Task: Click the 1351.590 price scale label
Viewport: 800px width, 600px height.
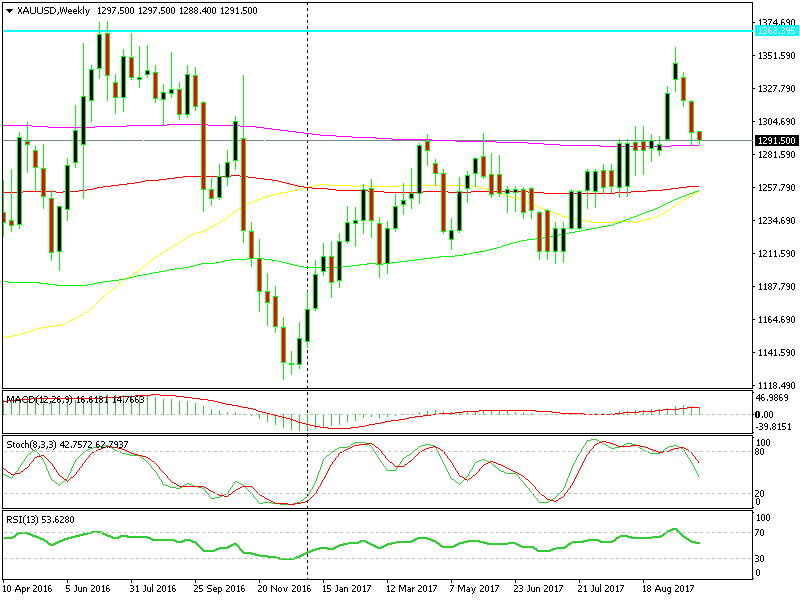Action: pos(777,56)
